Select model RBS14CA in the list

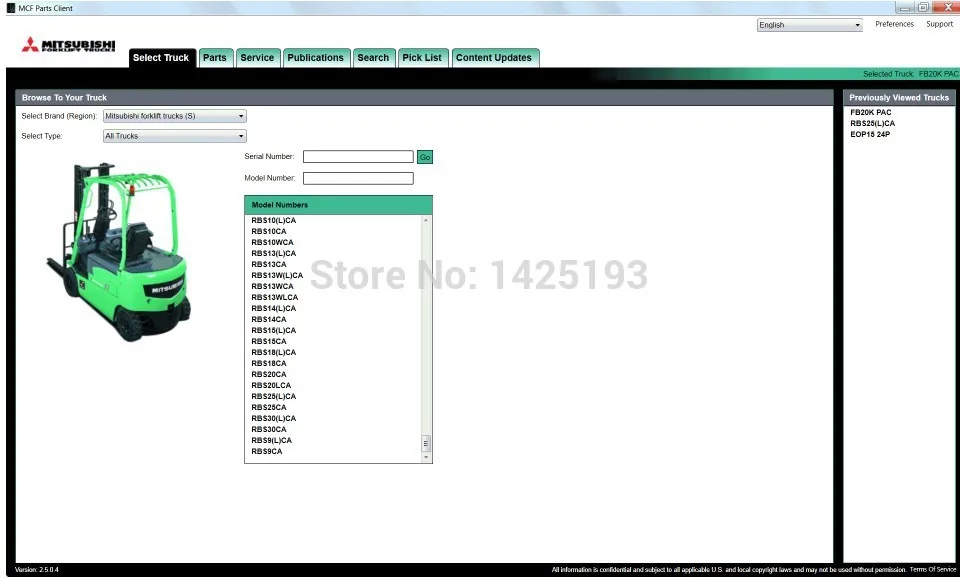(x=269, y=320)
